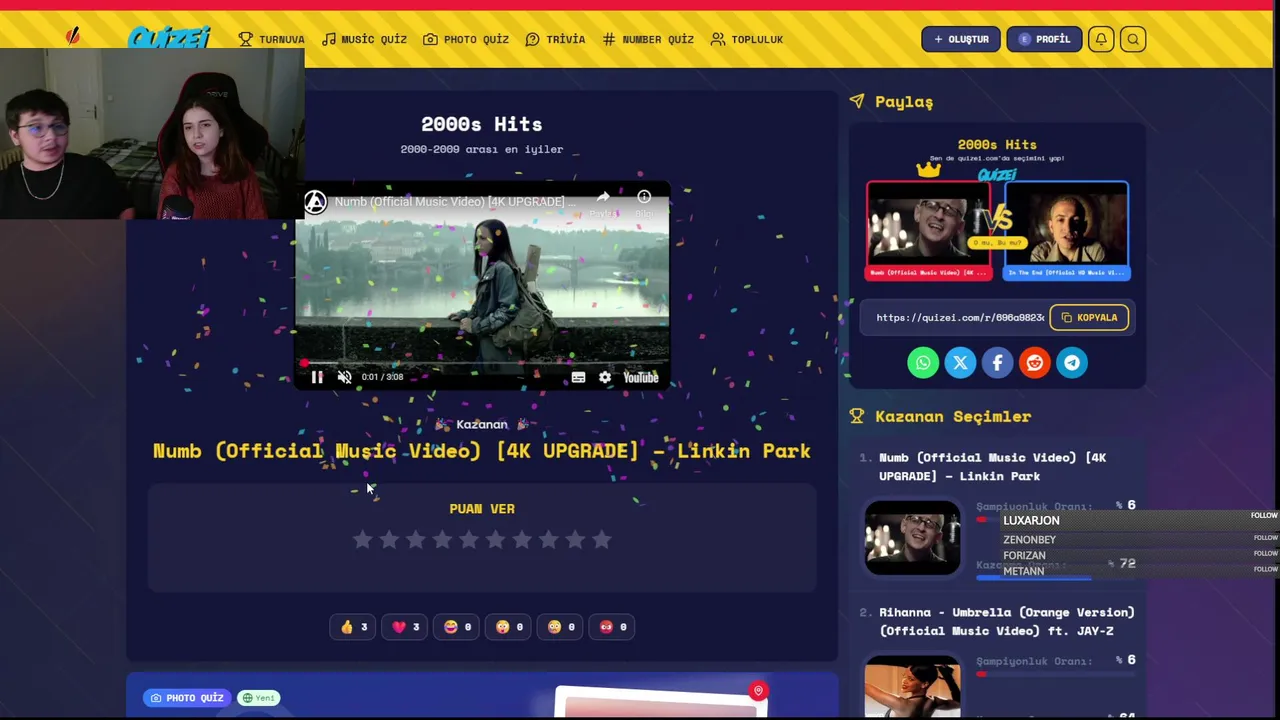
Task: React with the heart emoji
Action: 405,627
